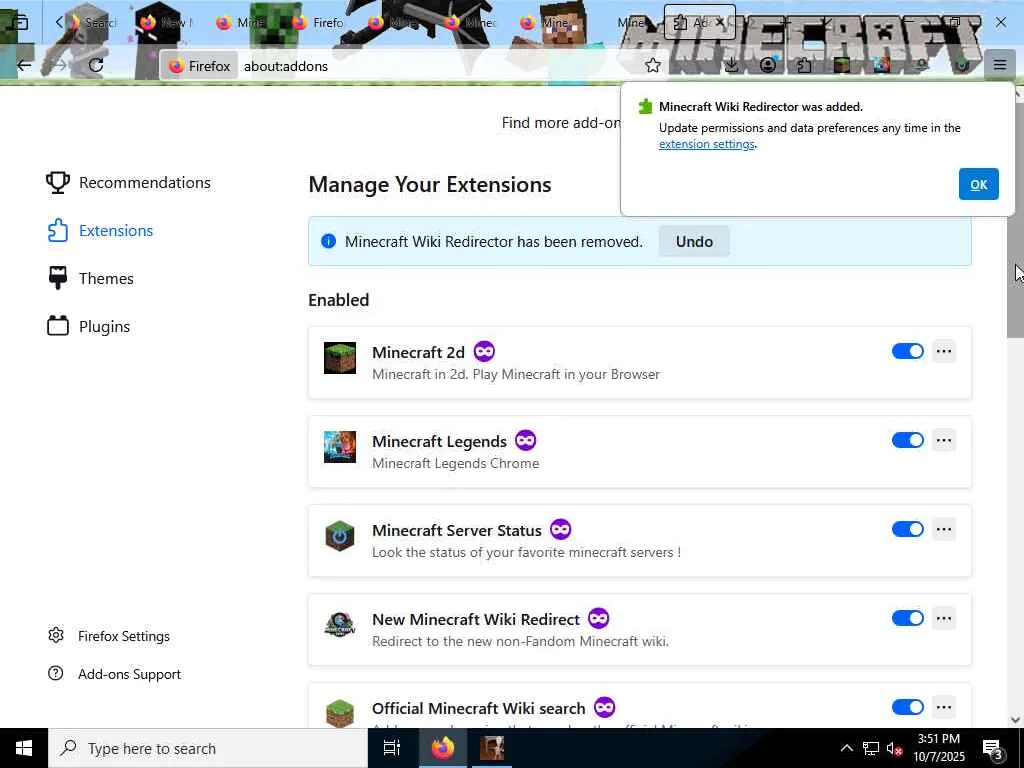
Task: Open Windows Start menu
Action: point(24,748)
